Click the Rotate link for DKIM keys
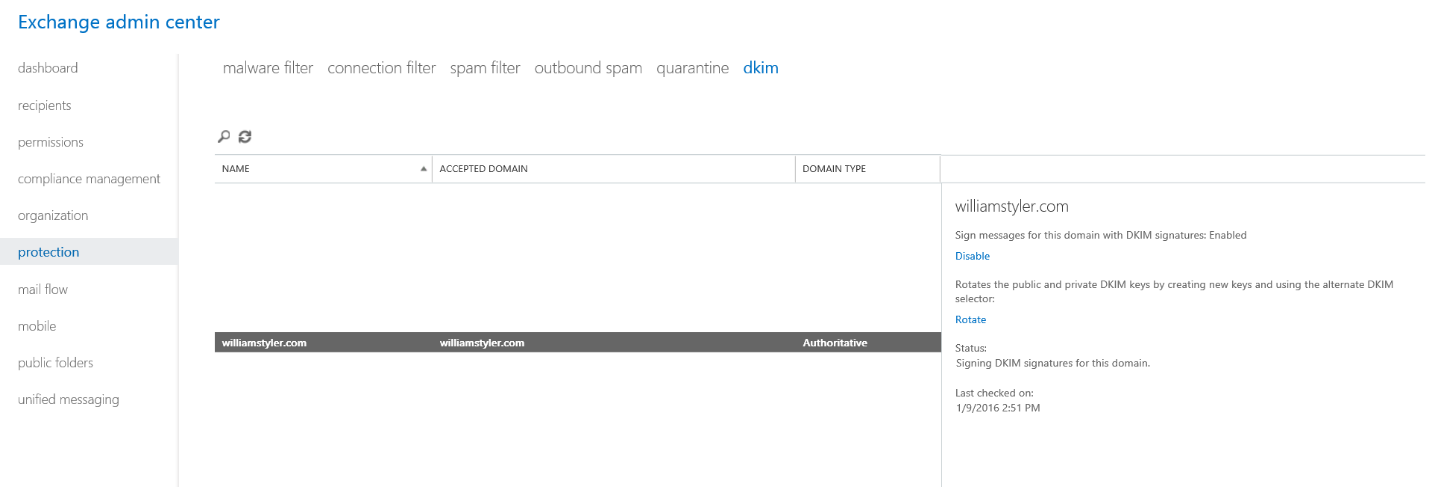 click(970, 320)
